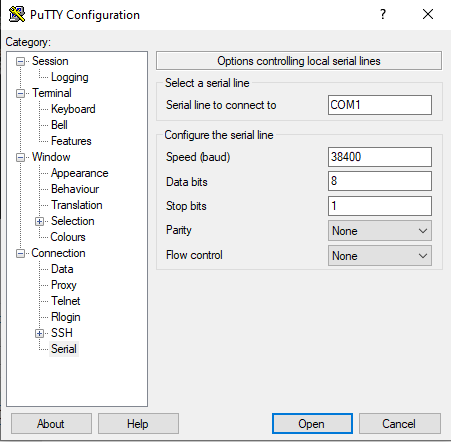Click the About button
This screenshot has height=442, width=451.
click(x=51, y=424)
